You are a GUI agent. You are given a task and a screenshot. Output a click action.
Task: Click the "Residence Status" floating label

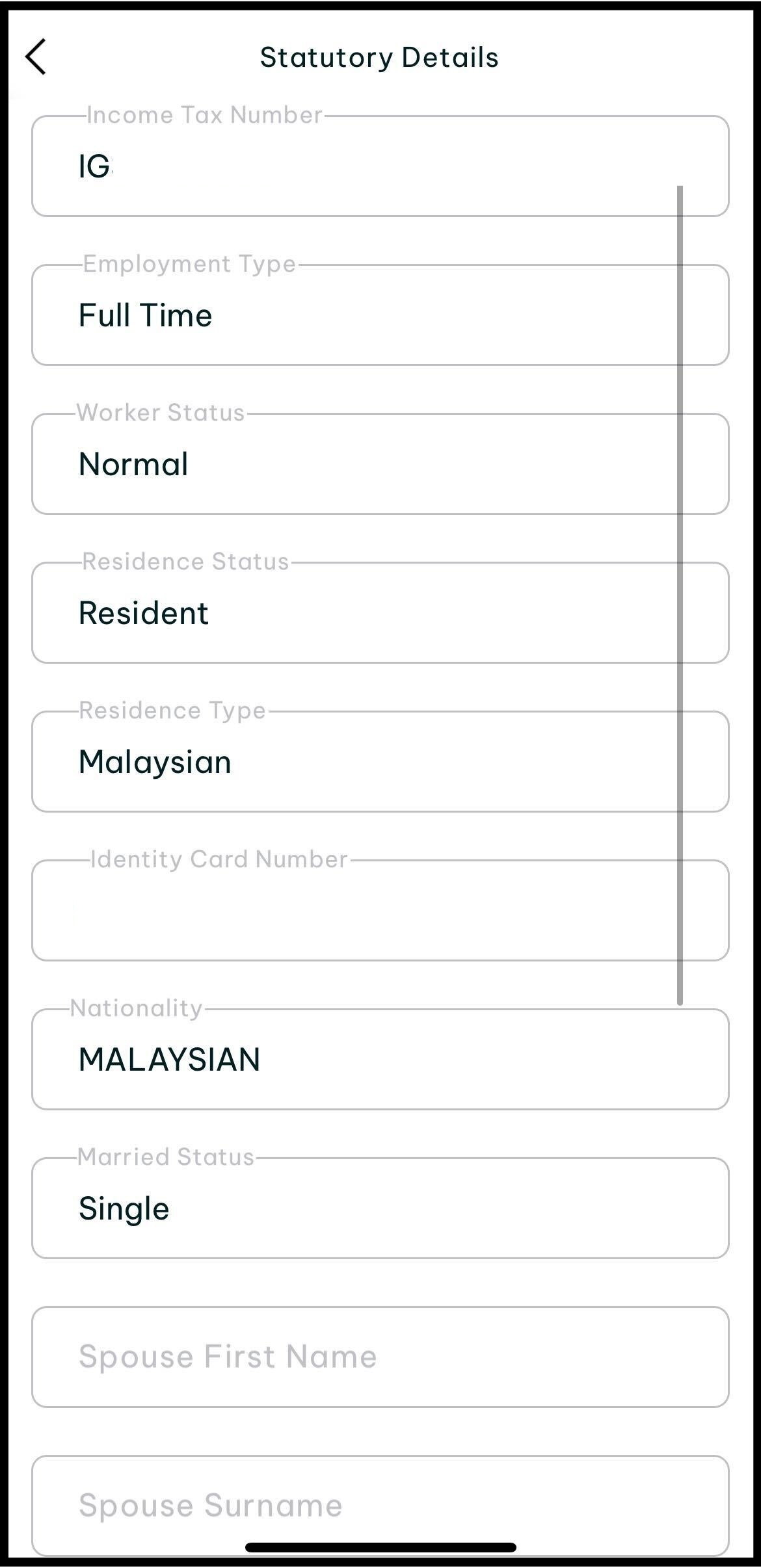coord(185,562)
